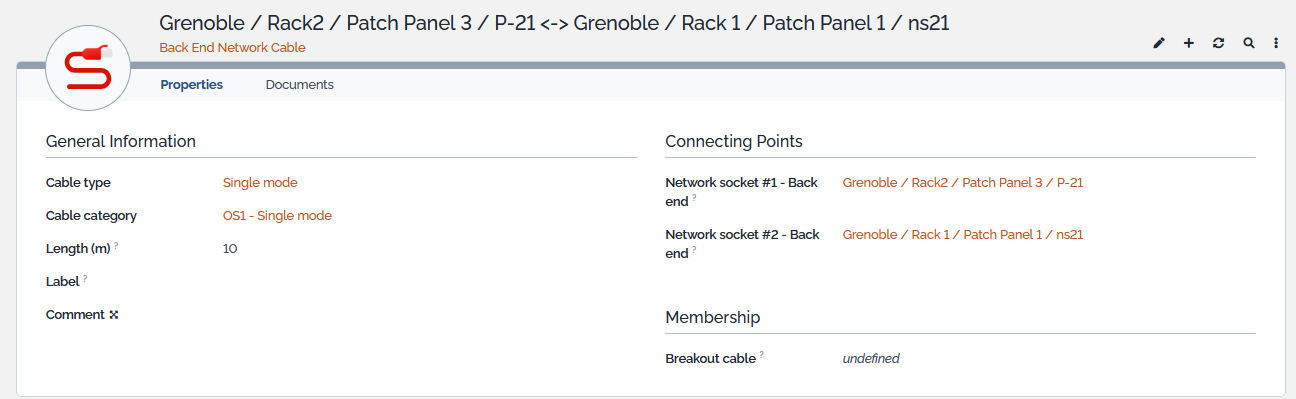Screen dimensions: 1296x399
Task: Click the help mark next to Length (m)
Action: [116, 245]
